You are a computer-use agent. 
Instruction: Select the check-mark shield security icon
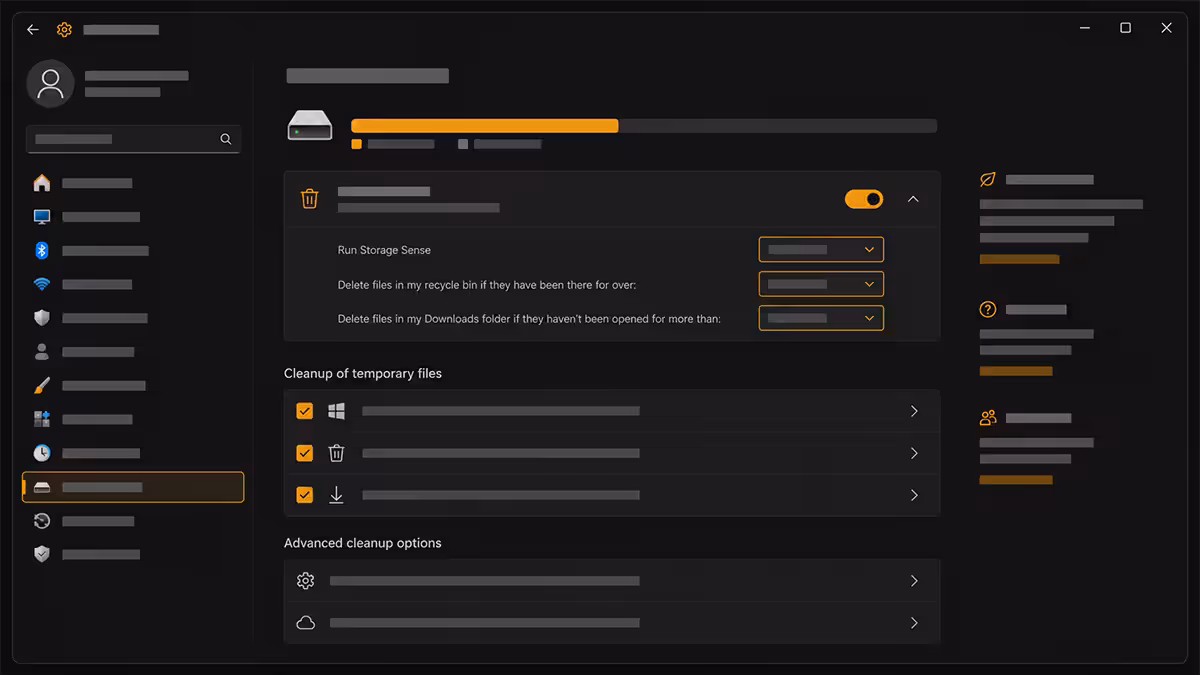pyautogui.click(x=42, y=554)
